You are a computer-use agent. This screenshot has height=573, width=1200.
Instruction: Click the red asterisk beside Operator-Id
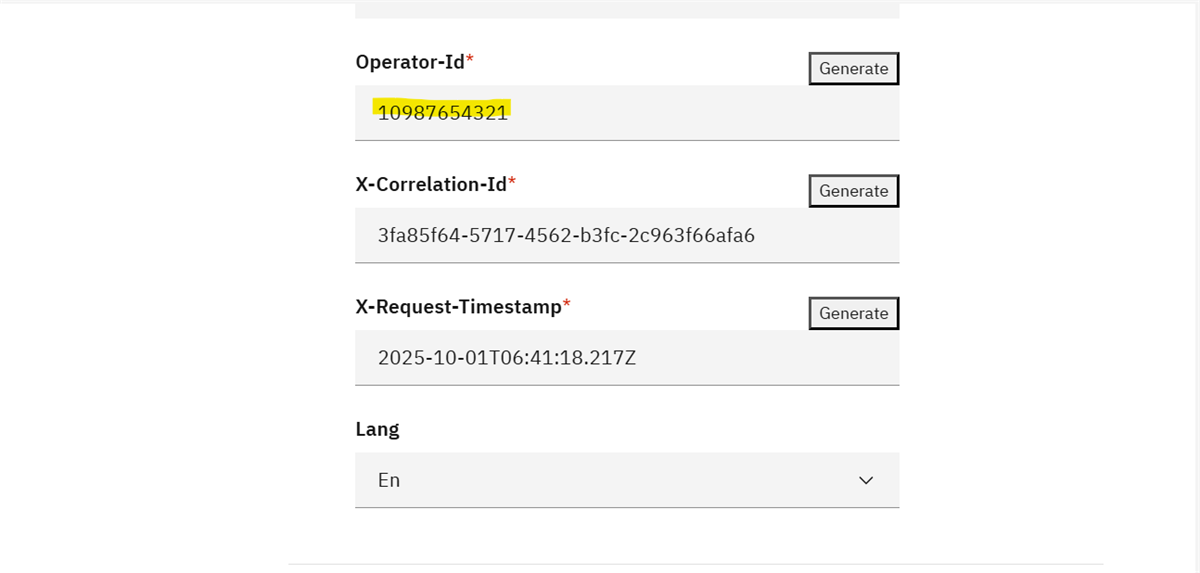[x=470, y=60]
